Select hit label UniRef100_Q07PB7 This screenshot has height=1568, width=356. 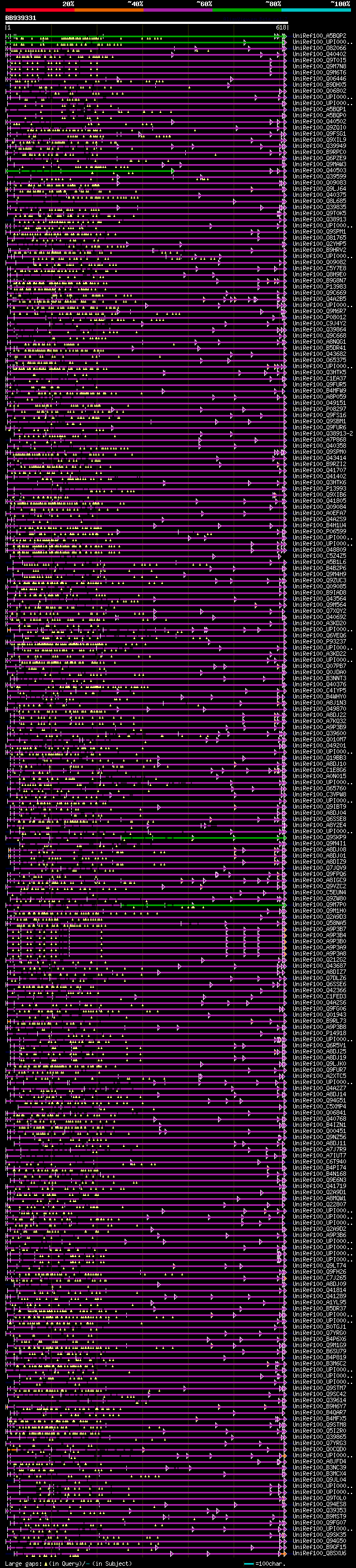point(319,665)
